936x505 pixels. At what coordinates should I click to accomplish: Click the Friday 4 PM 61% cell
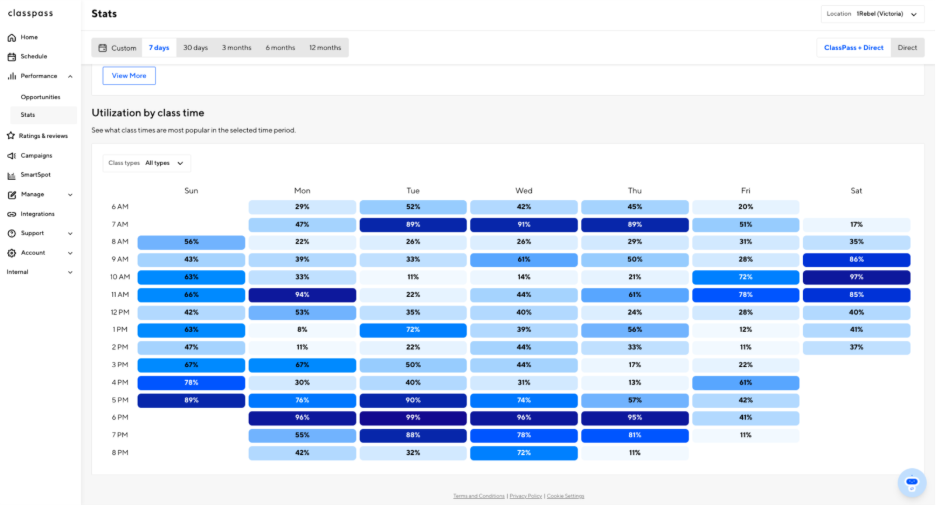(746, 383)
